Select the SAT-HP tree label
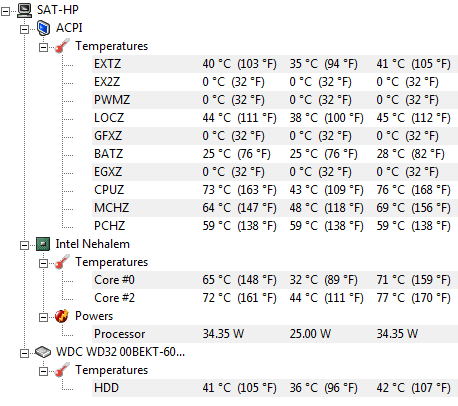This screenshot has height=406, width=458. [58, 10]
